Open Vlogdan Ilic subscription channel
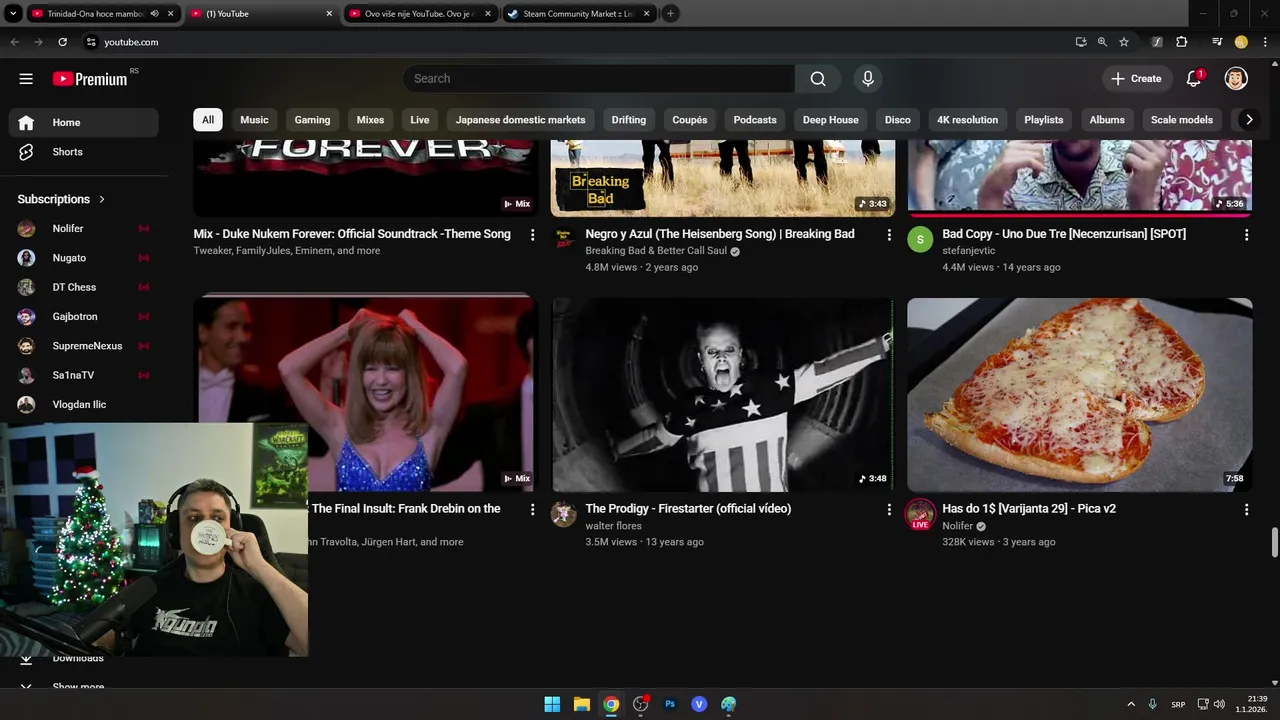The image size is (1280, 720). pyautogui.click(x=84, y=404)
